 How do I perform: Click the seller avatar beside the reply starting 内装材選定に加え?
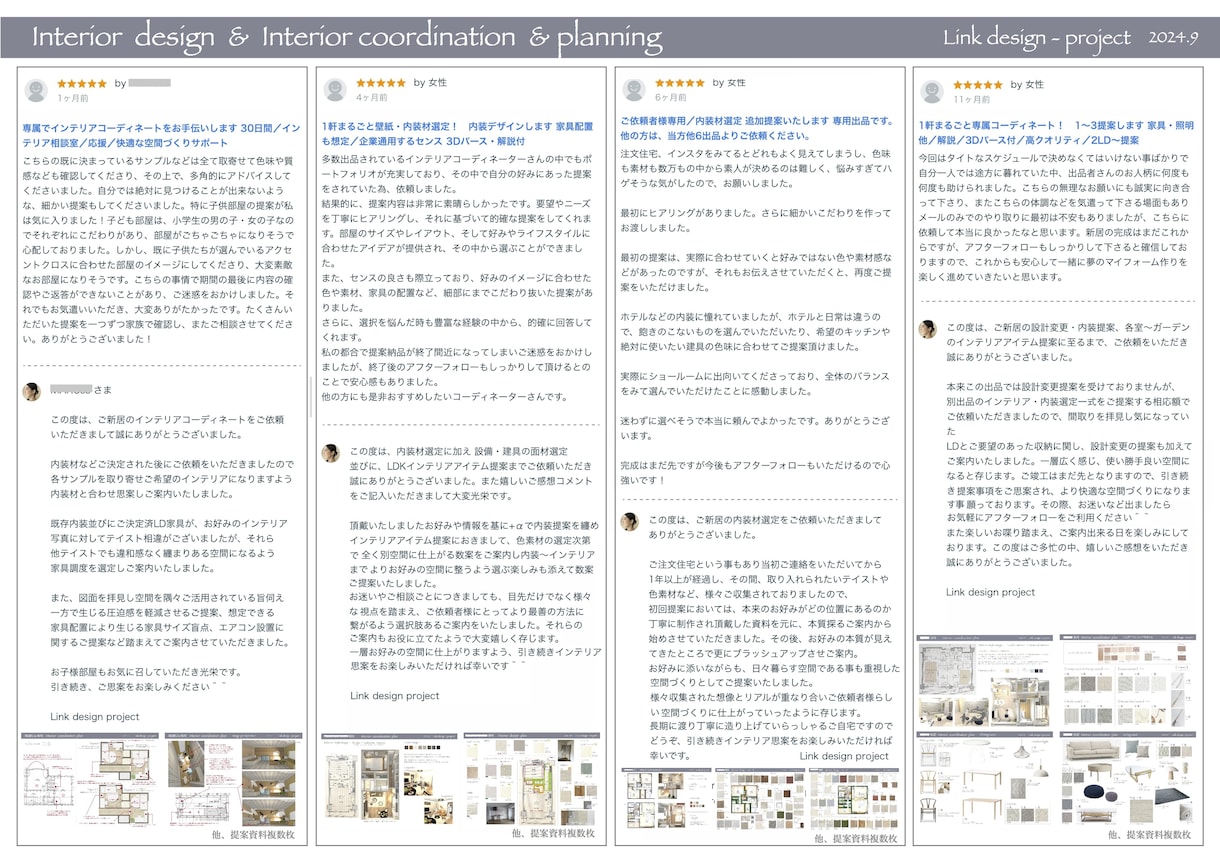coord(330,453)
